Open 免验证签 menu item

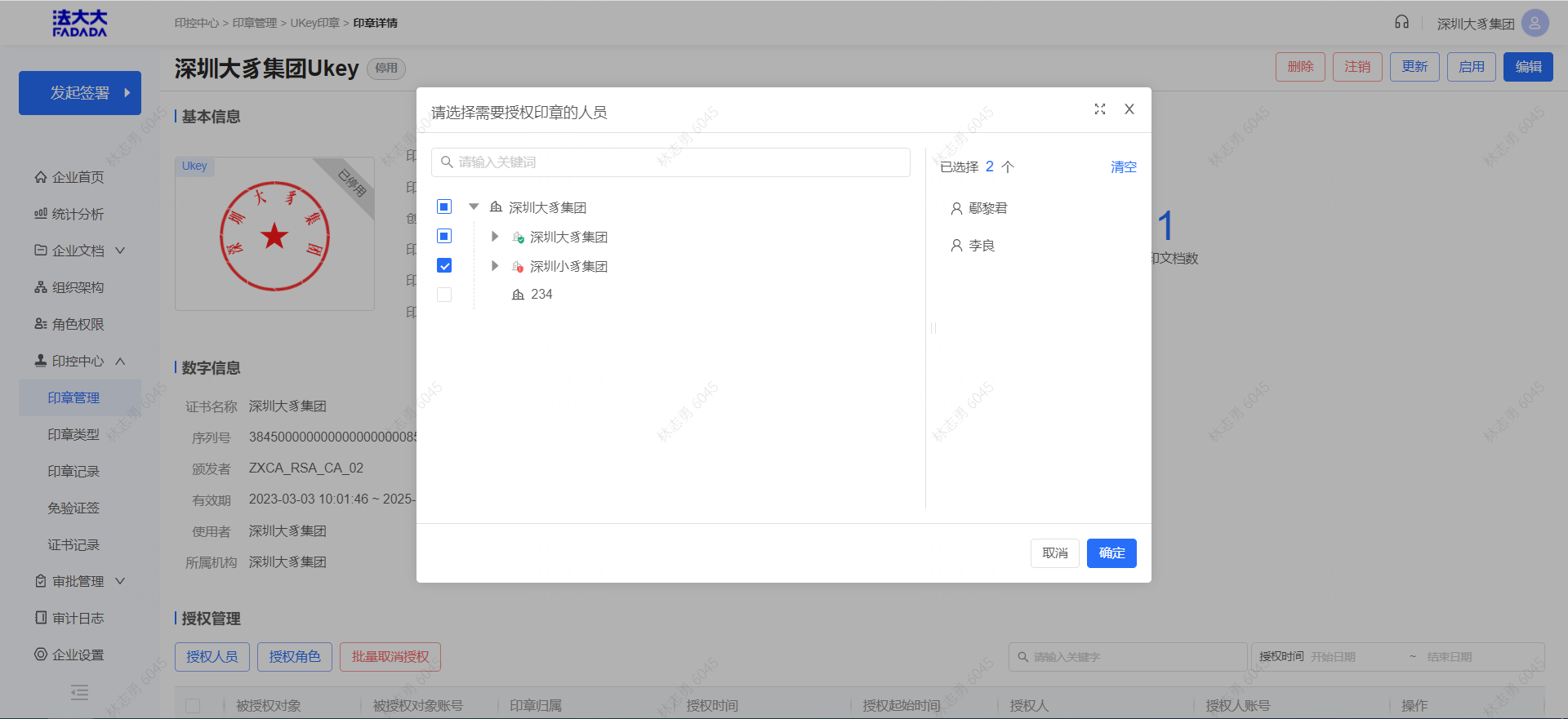[x=73, y=508]
